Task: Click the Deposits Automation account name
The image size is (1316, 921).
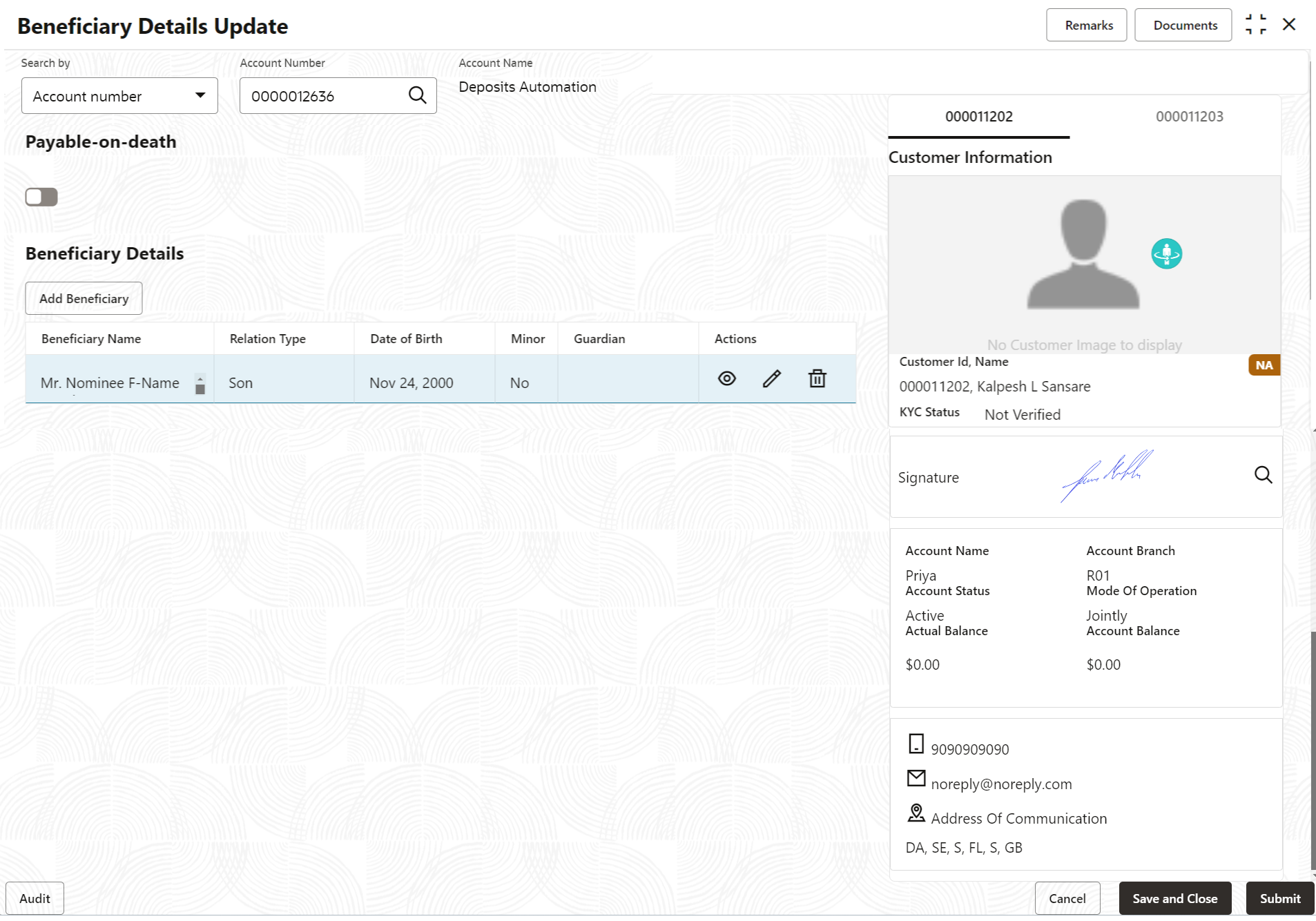Action: [528, 87]
